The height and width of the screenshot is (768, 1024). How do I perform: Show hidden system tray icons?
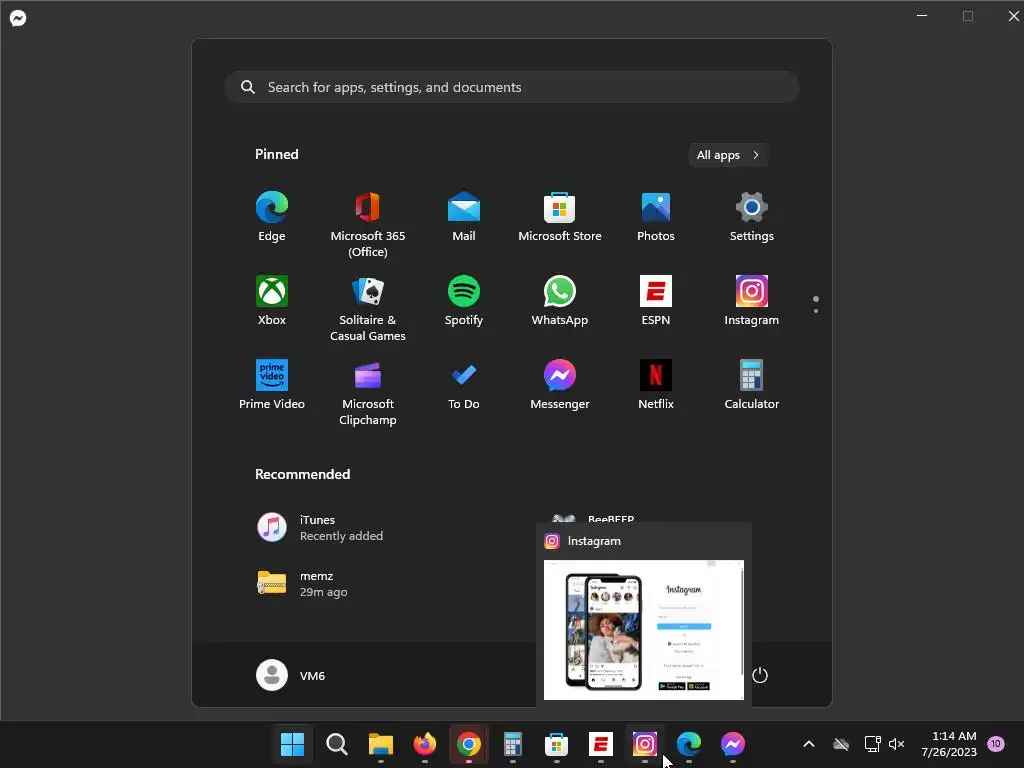pos(808,744)
